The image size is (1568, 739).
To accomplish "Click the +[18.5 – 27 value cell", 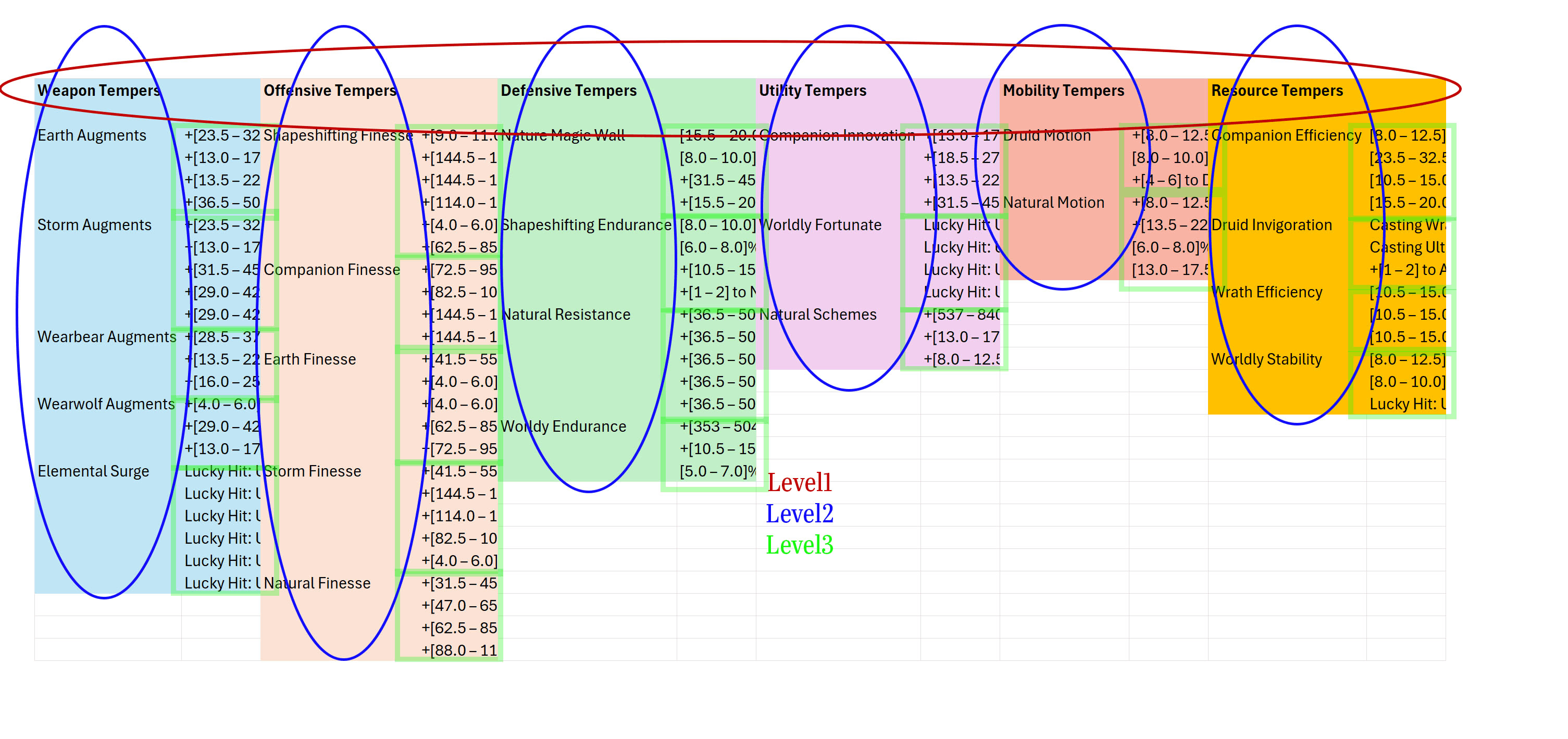I will point(960,158).
